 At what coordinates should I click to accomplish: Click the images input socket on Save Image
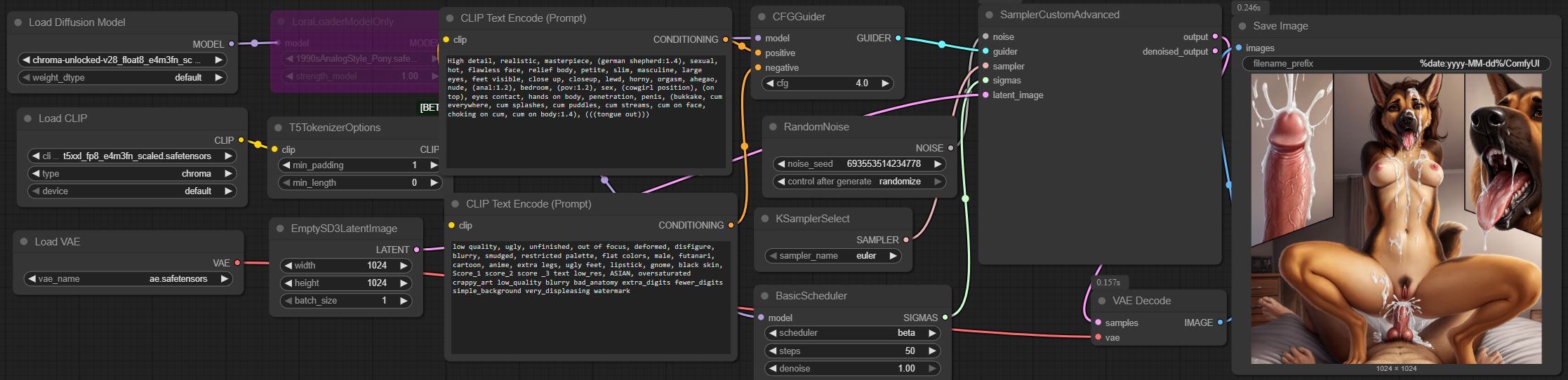tap(1239, 48)
